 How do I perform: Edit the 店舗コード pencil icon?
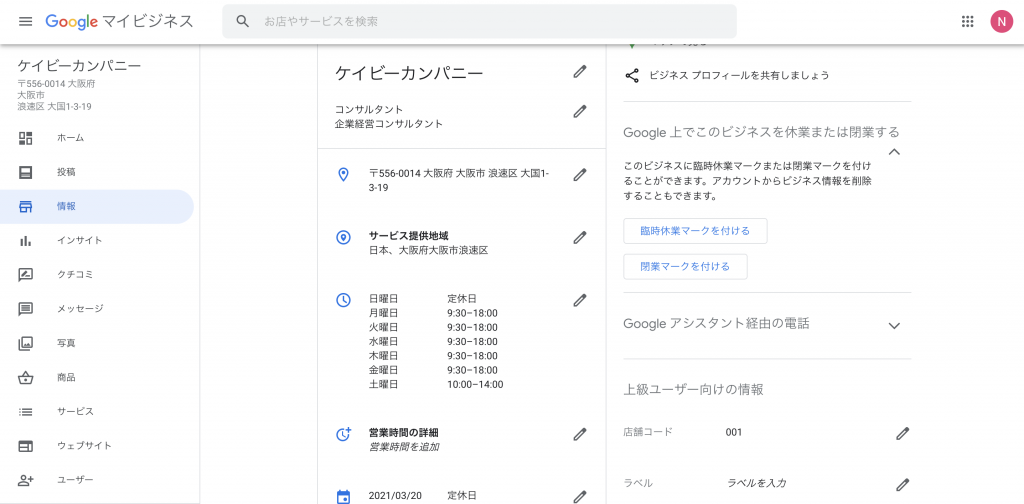coord(903,433)
